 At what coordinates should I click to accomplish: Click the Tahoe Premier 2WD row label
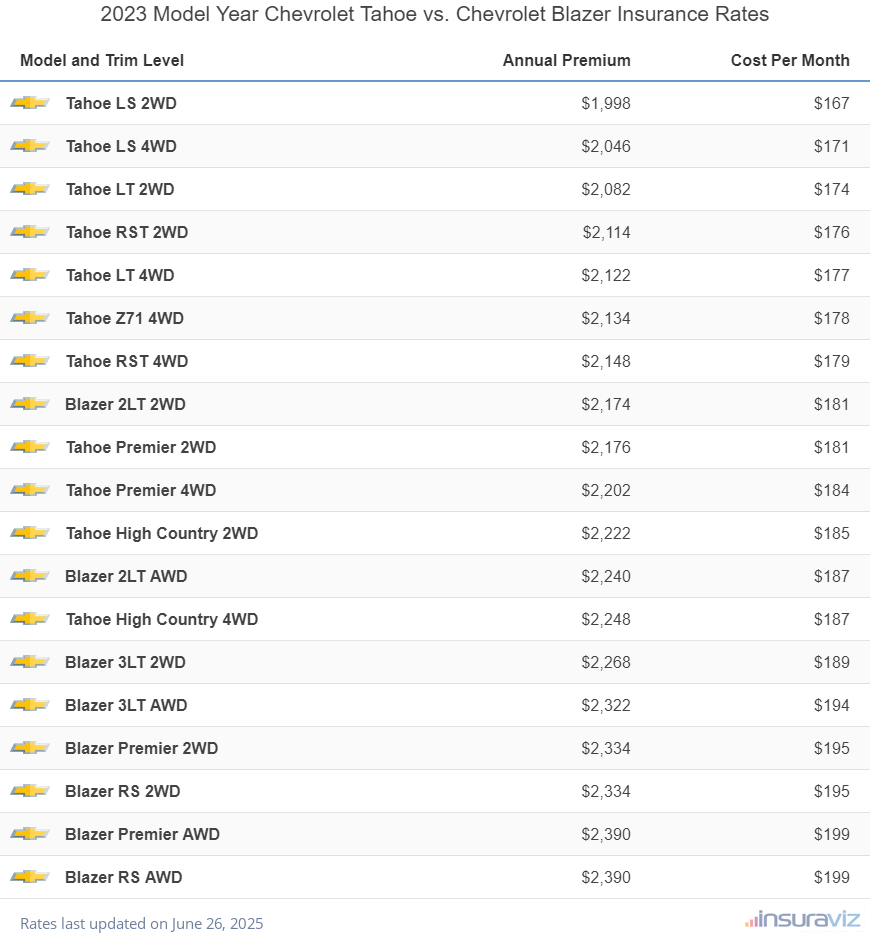(141, 447)
